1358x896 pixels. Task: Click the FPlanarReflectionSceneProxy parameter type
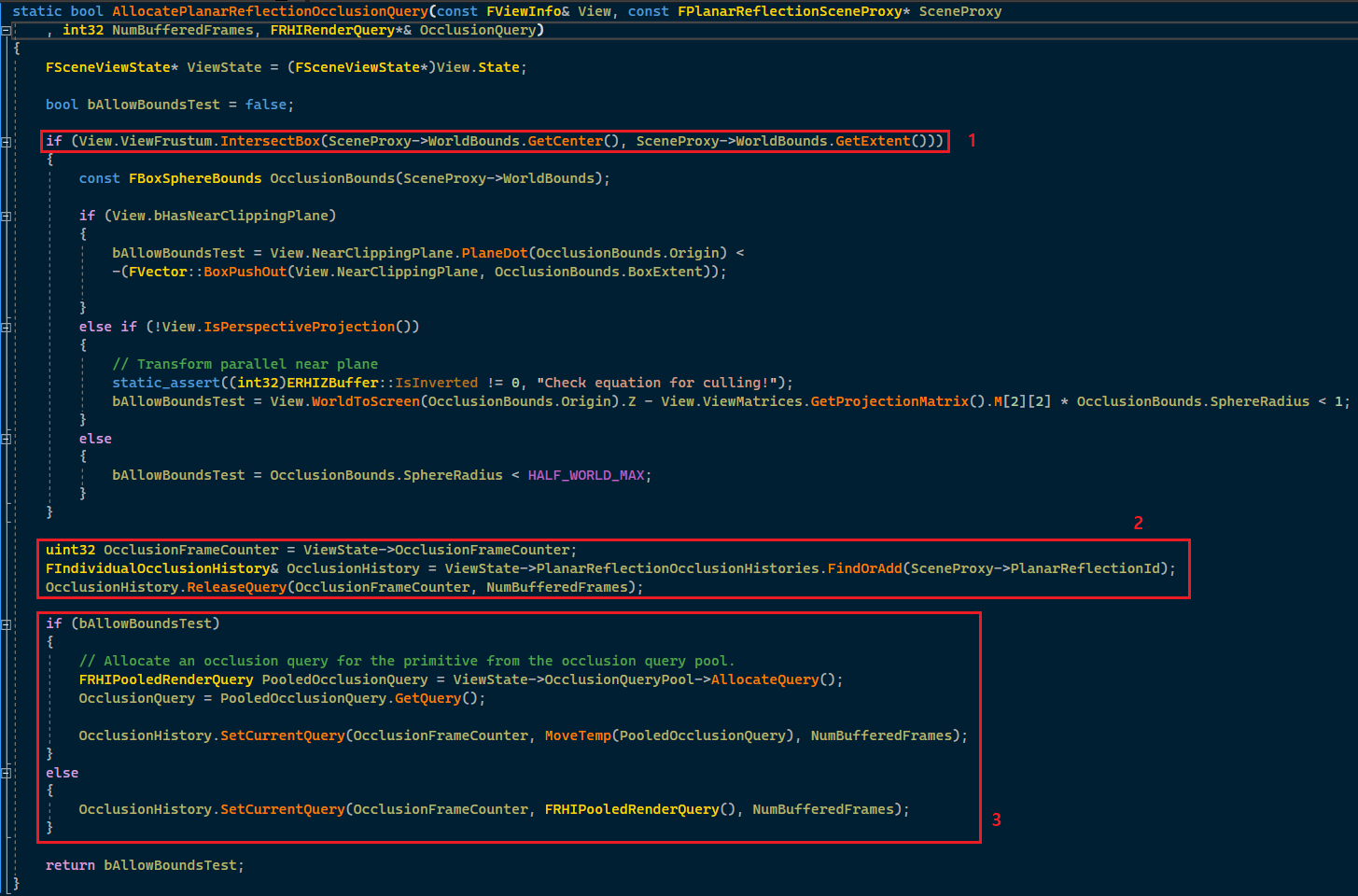(790, 11)
